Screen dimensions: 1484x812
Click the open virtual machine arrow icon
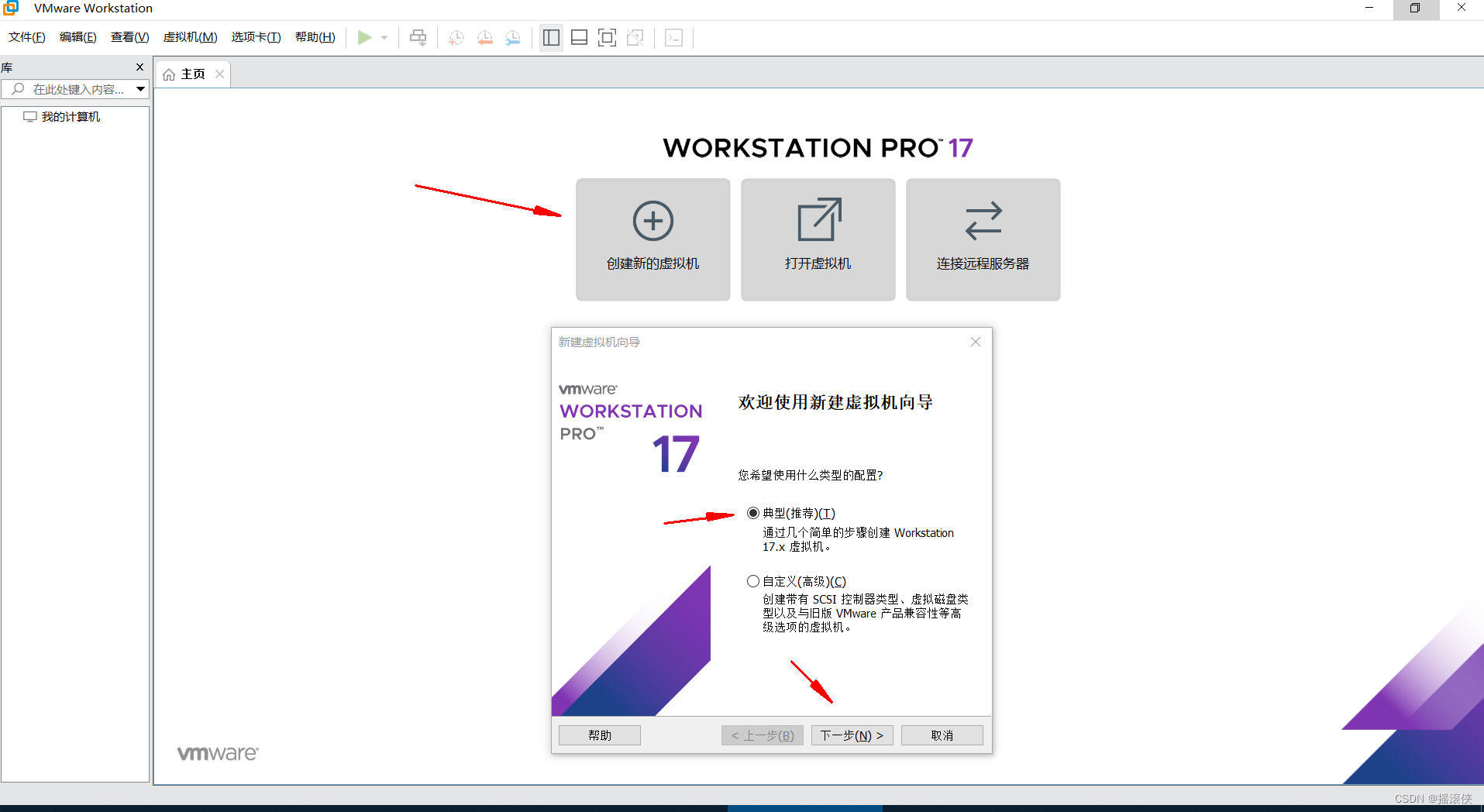pyautogui.click(x=819, y=220)
